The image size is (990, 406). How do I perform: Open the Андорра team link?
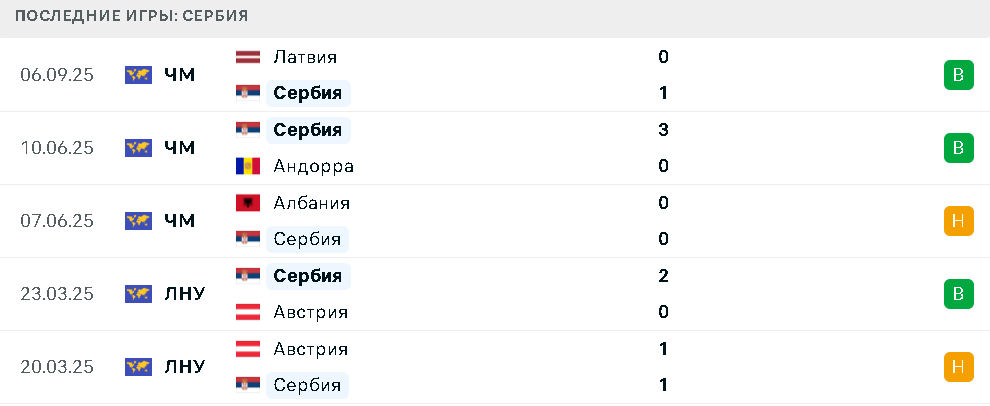coord(313,167)
